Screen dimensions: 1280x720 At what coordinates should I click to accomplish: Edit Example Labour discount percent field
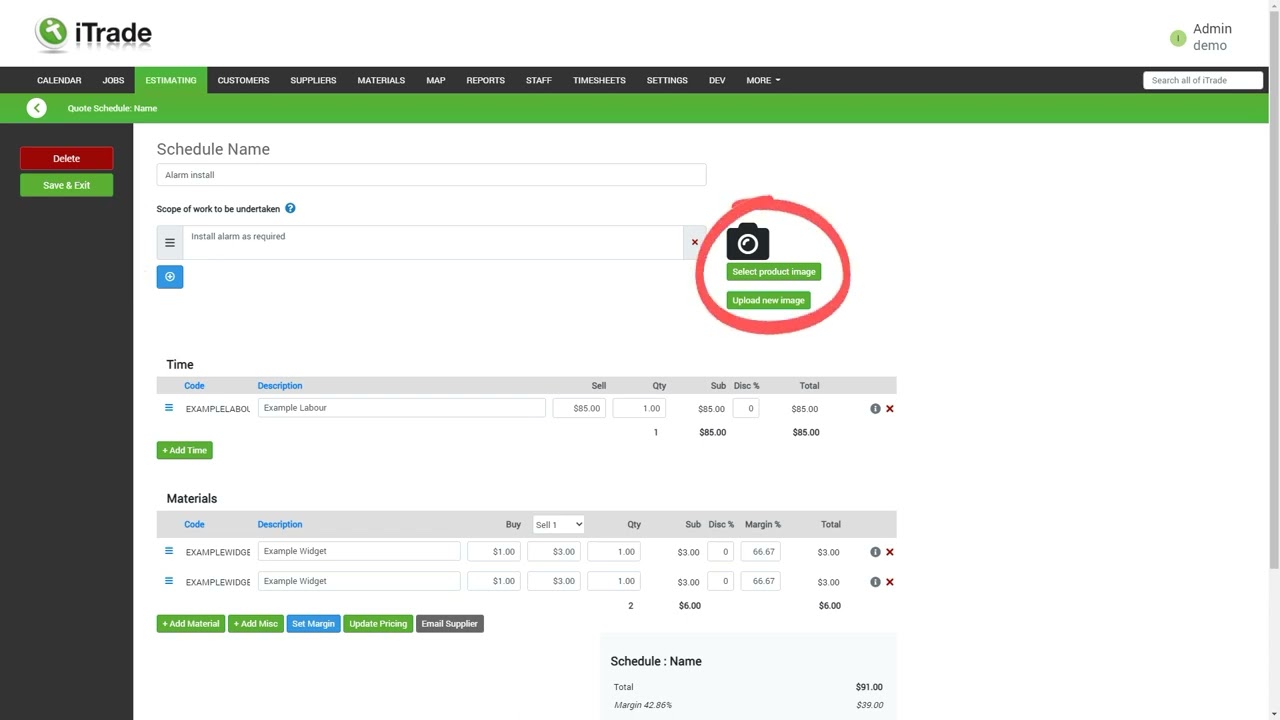pyautogui.click(x=746, y=408)
